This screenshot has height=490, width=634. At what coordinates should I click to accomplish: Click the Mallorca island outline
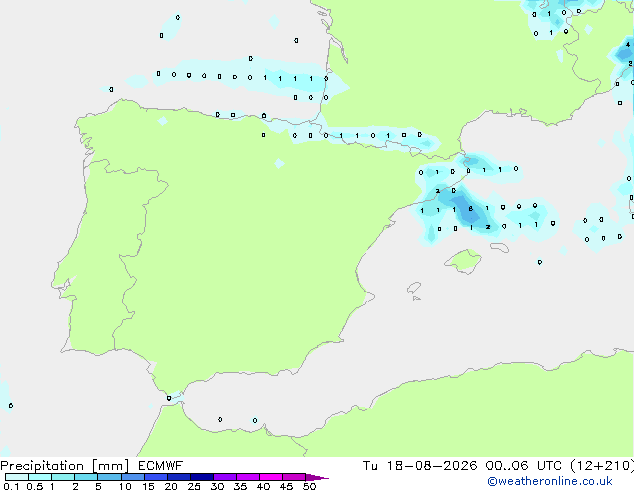pos(463,261)
